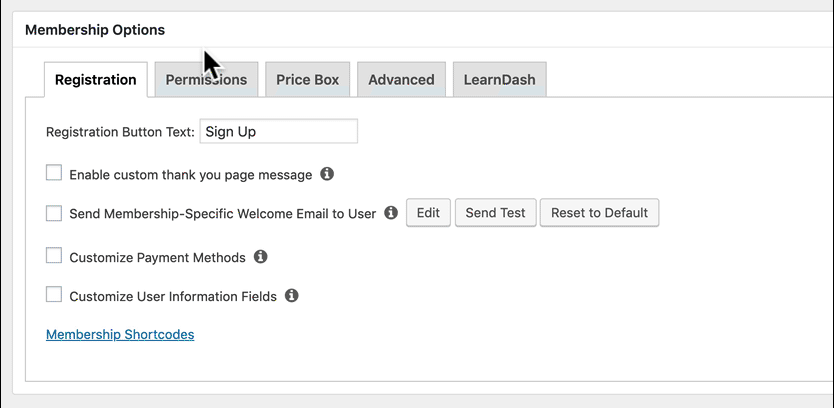This screenshot has height=408, width=834.
Task: Click the Reset to Default button
Action: click(599, 213)
